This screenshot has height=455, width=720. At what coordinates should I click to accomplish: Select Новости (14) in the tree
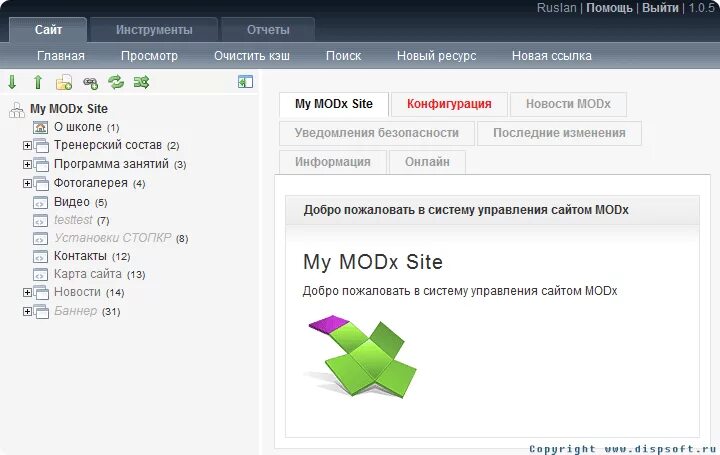89,292
